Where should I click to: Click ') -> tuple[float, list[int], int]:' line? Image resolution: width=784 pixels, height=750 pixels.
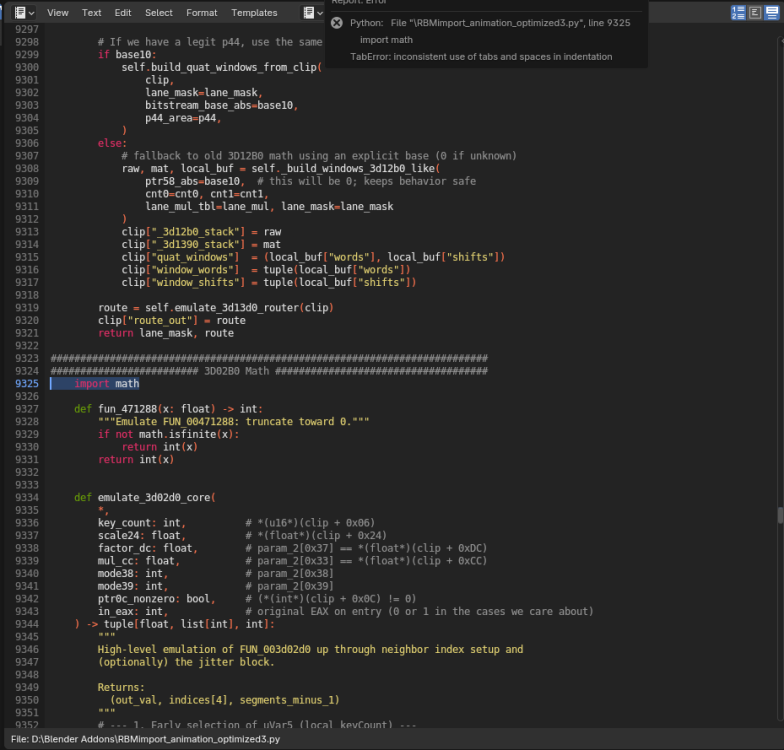[x=174, y=624]
